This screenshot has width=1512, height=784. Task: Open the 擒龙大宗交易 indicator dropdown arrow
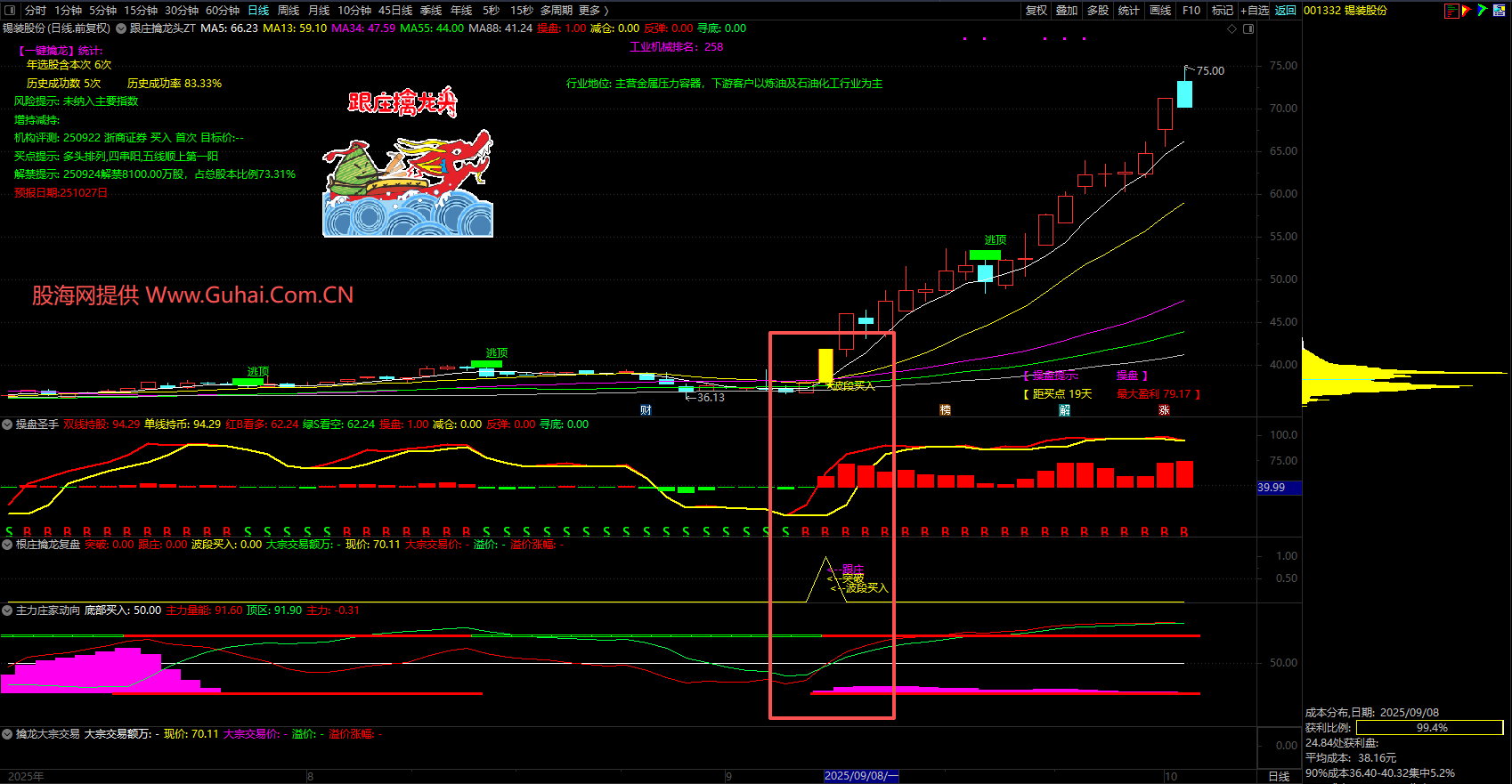click(x=8, y=734)
